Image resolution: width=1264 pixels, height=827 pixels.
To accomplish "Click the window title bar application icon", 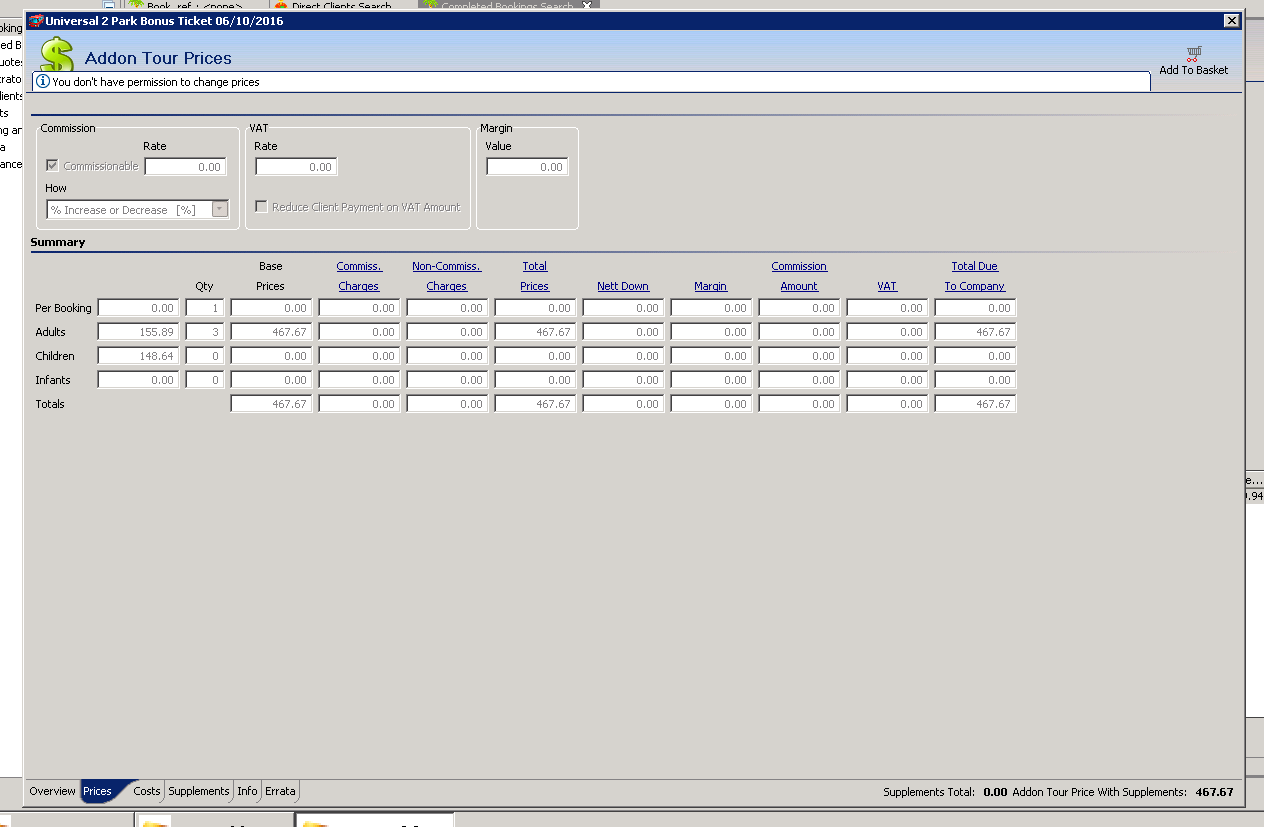I will (x=35, y=21).
